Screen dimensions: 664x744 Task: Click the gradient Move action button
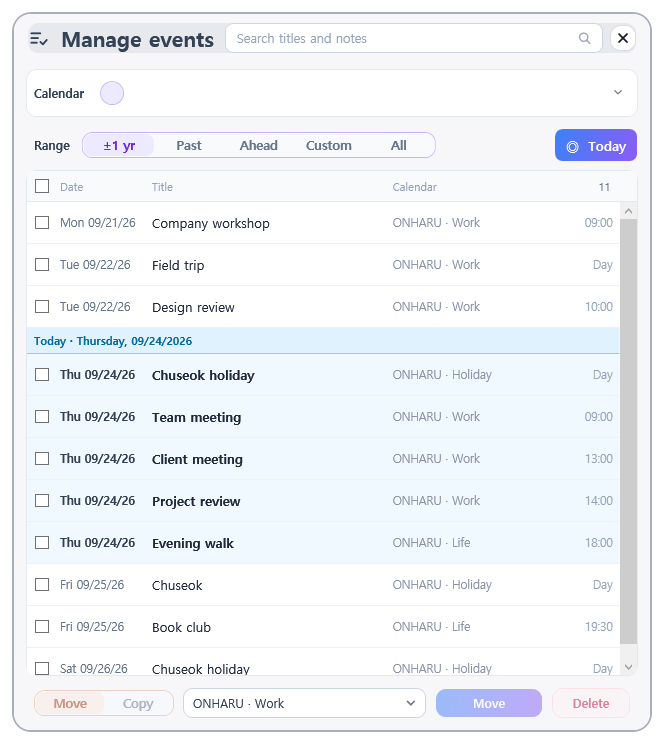pos(489,703)
